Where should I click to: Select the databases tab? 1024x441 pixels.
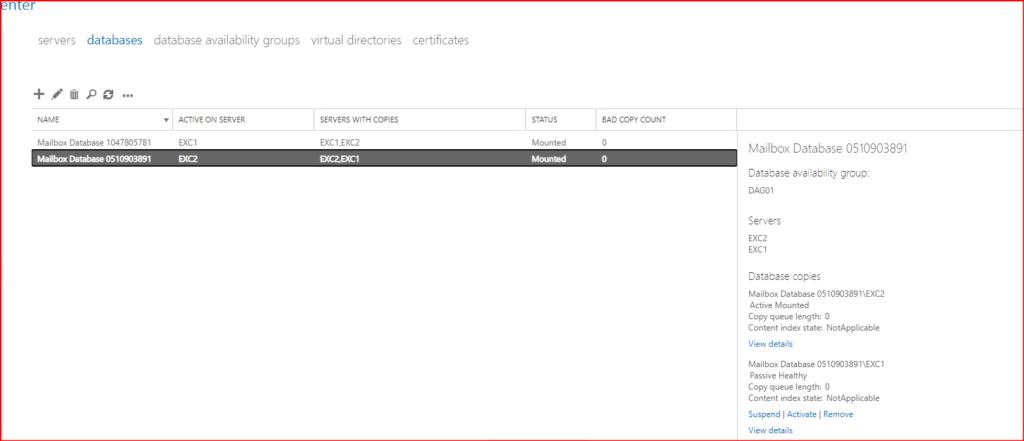114,41
